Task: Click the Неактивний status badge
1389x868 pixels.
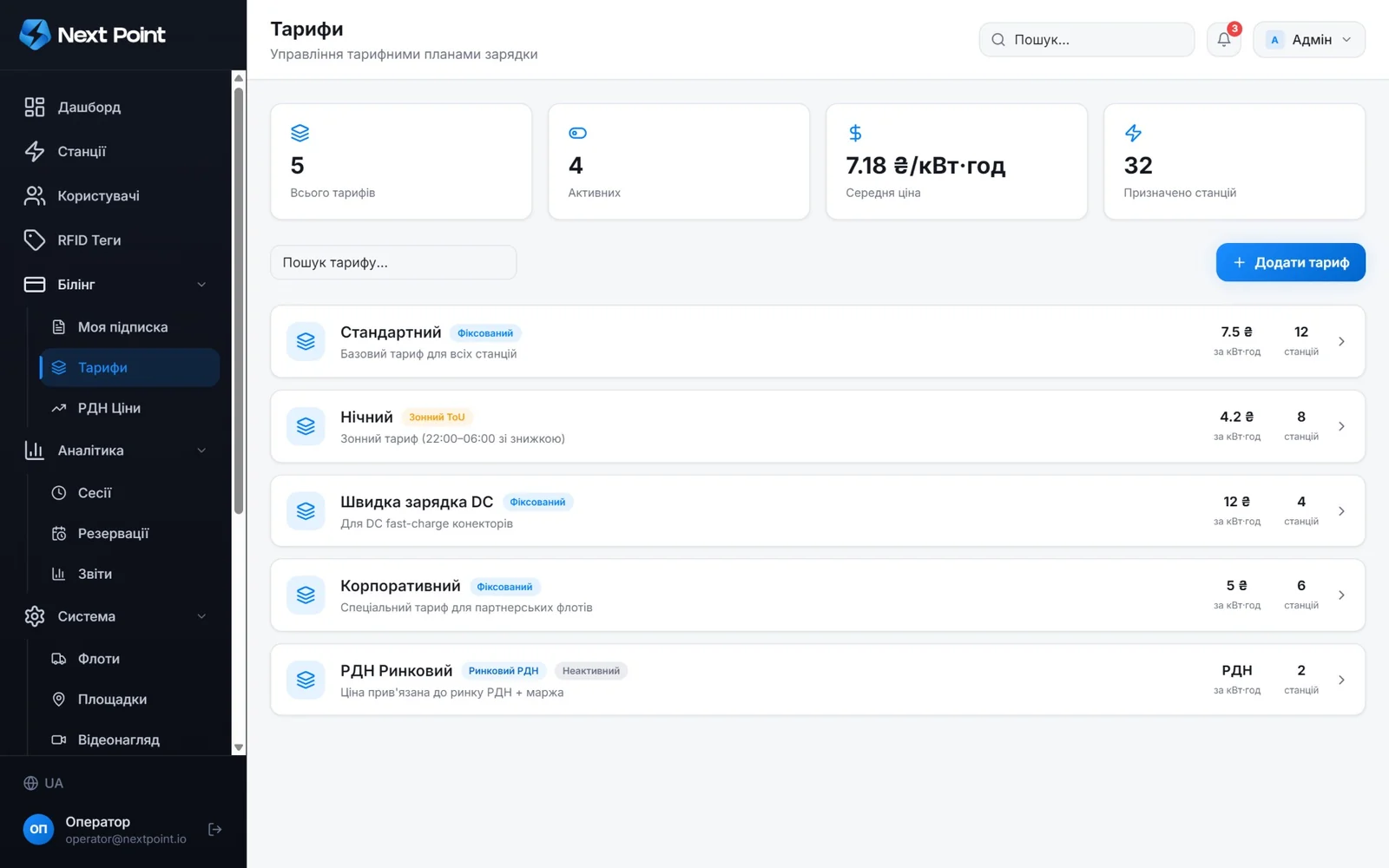Action: pos(591,671)
